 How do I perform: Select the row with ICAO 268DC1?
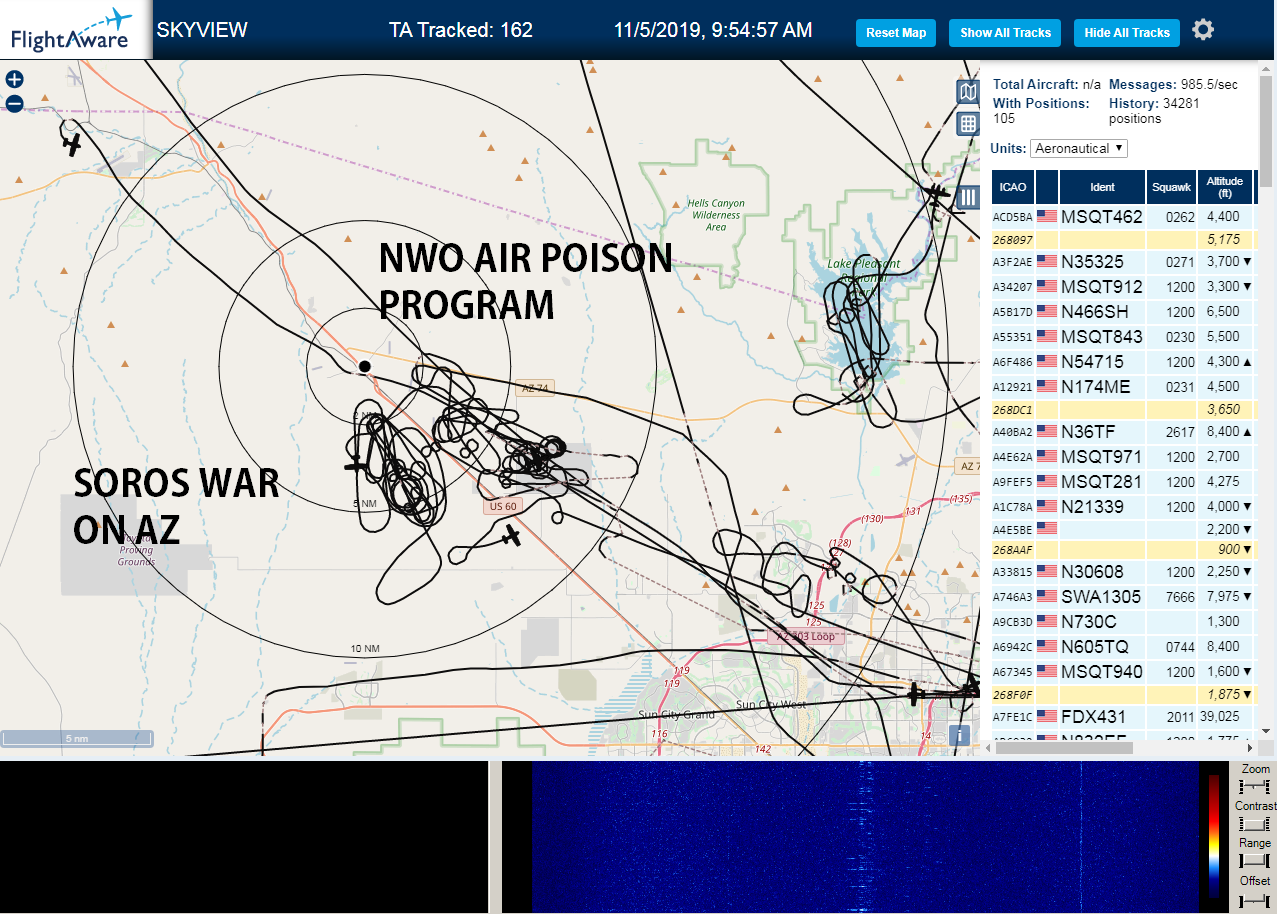[x=1124, y=410]
